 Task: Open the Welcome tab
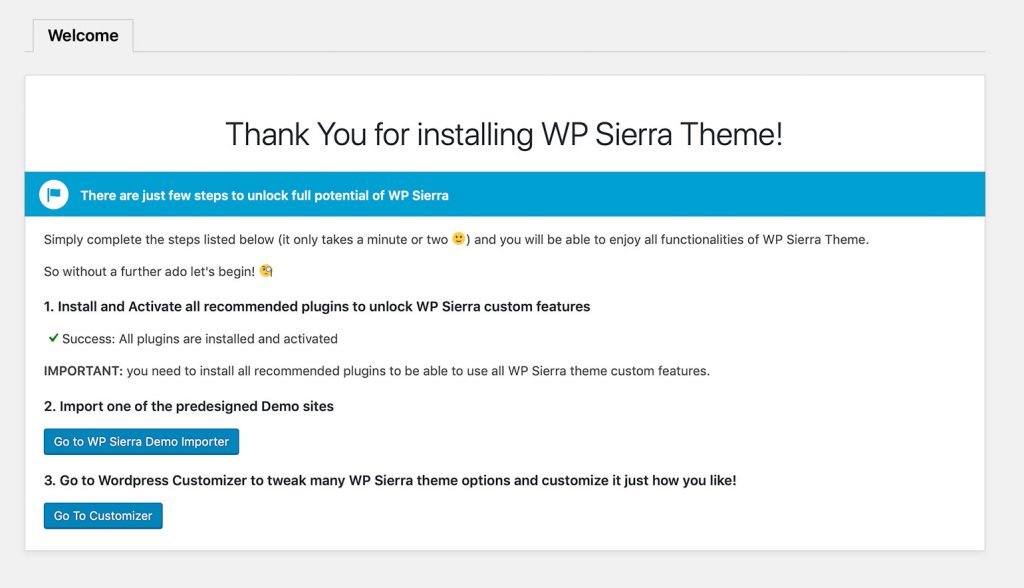tap(83, 35)
